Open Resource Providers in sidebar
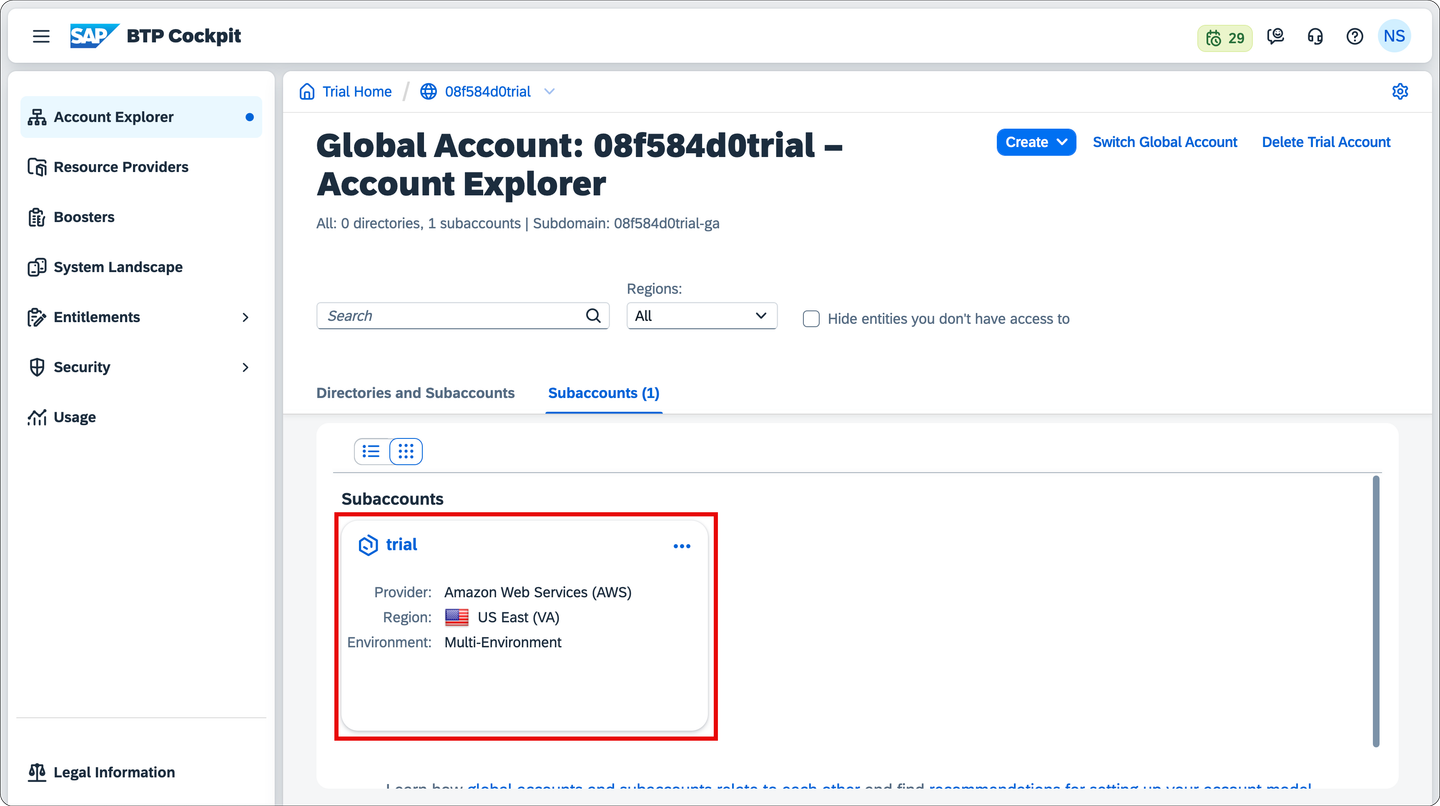Screen dimensions: 1440x806 [141, 167]
